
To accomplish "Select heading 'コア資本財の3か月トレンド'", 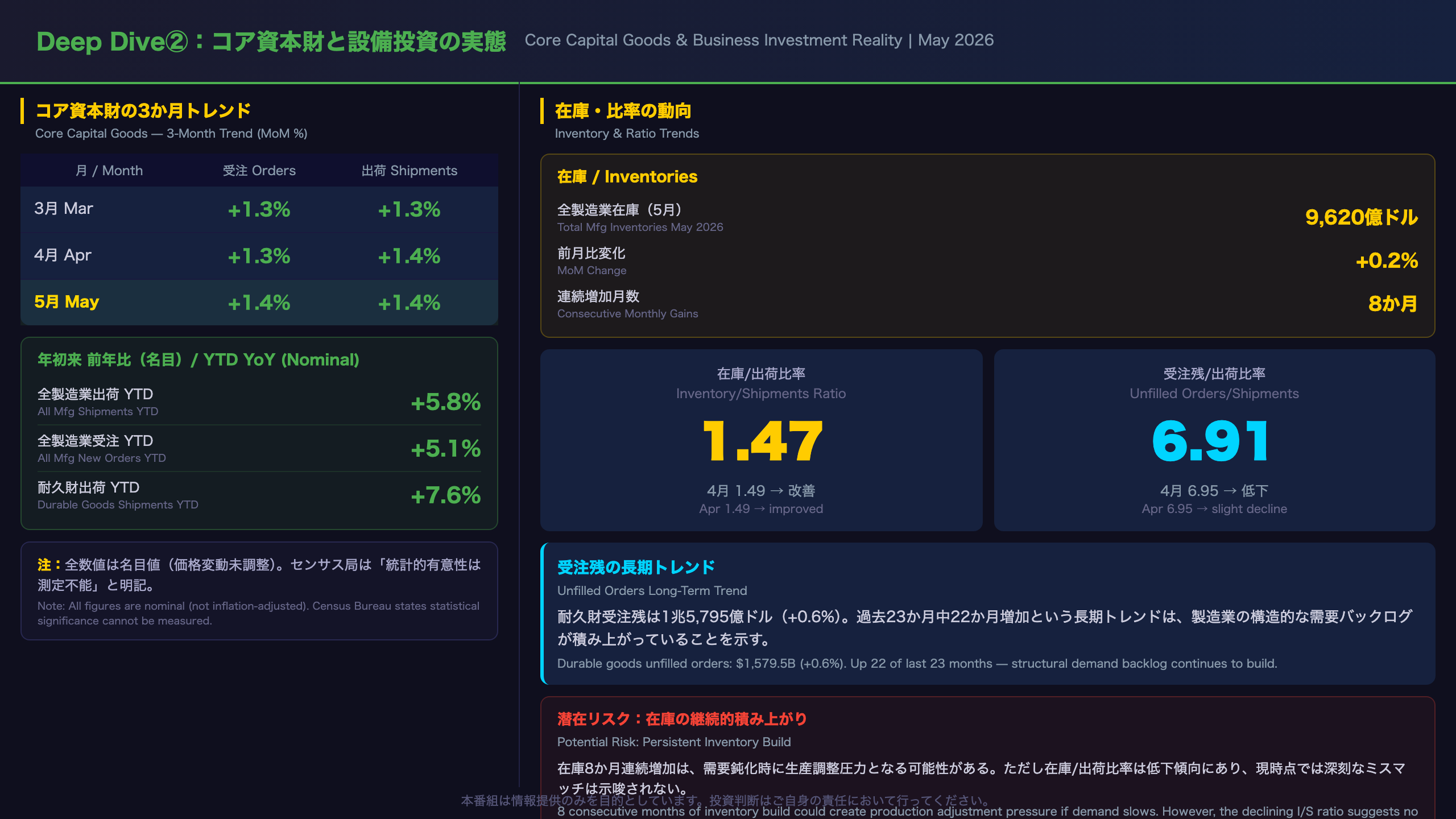I will coord(143,110).
